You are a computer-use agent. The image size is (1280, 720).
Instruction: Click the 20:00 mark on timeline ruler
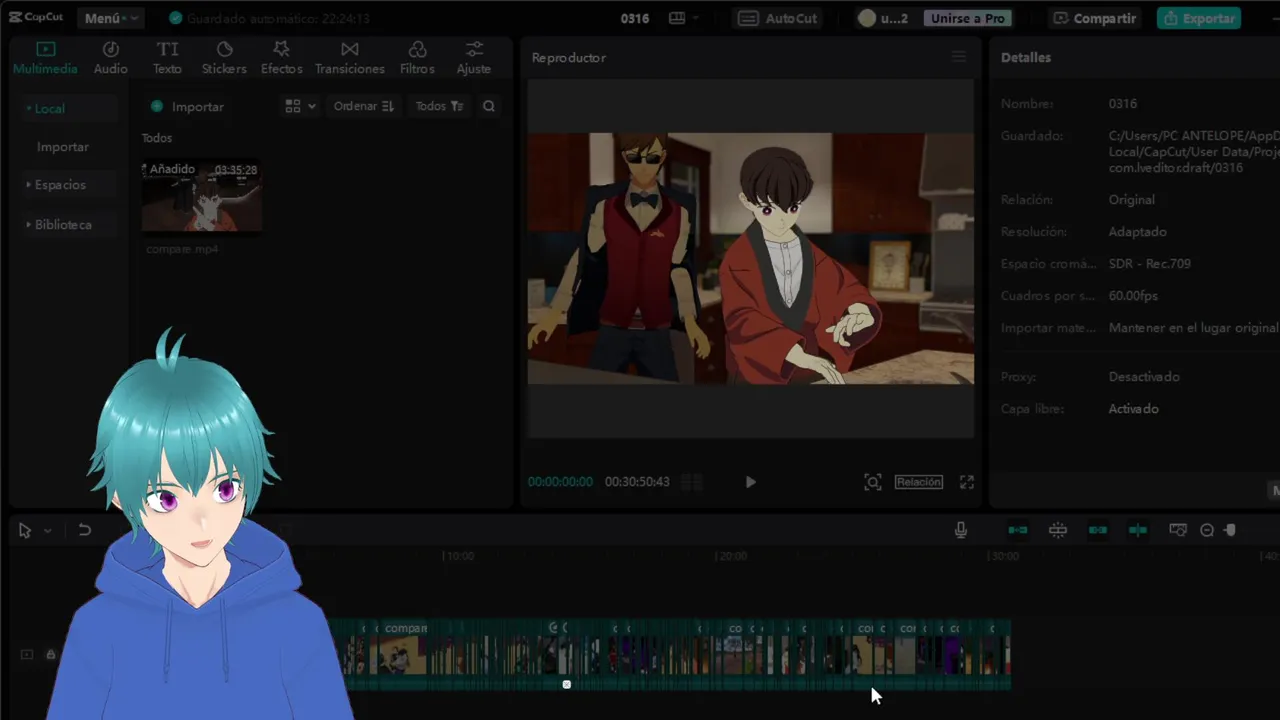(x=732, y=556)
